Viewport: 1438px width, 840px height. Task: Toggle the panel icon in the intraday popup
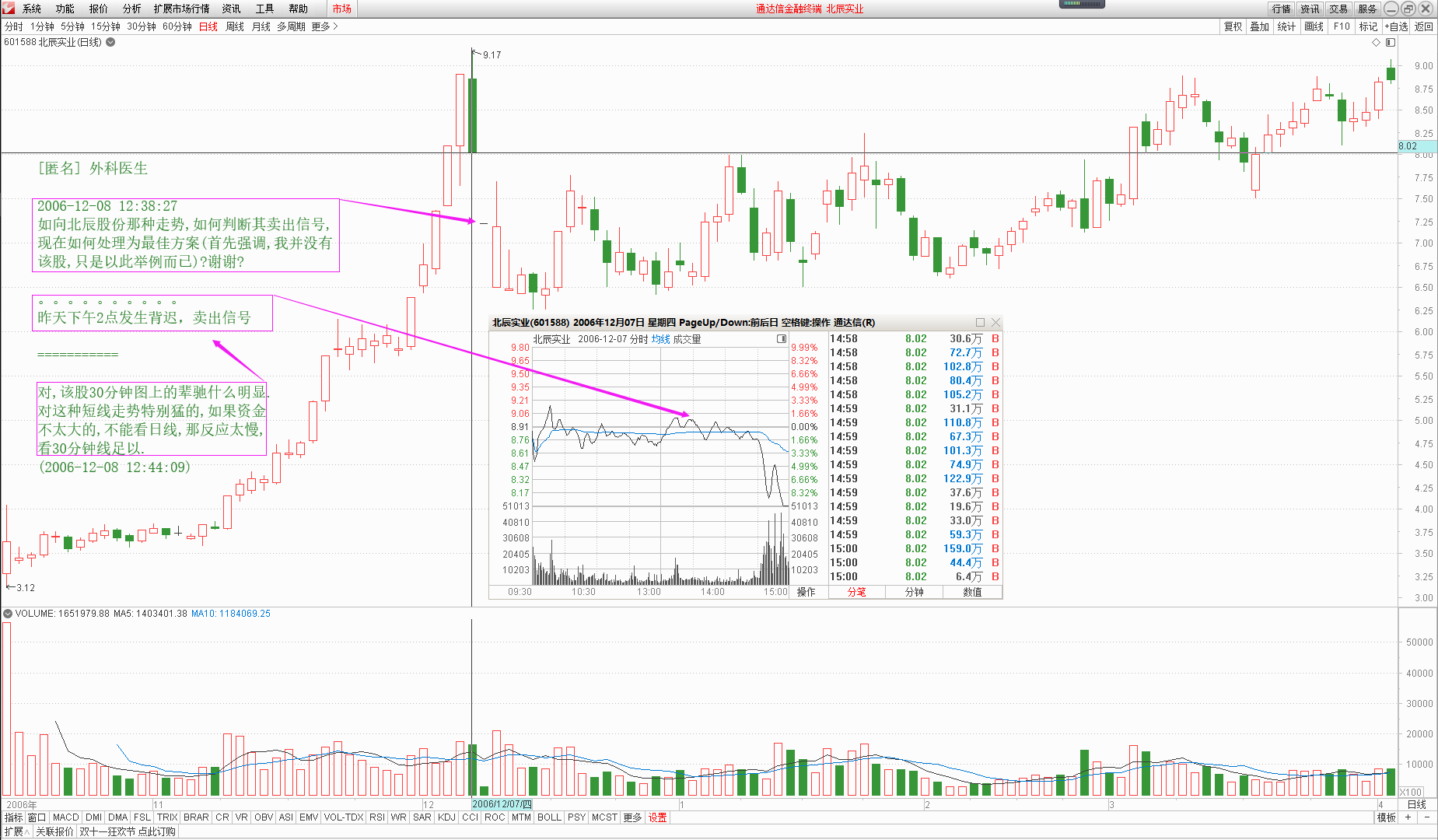[x=782, y=339]
